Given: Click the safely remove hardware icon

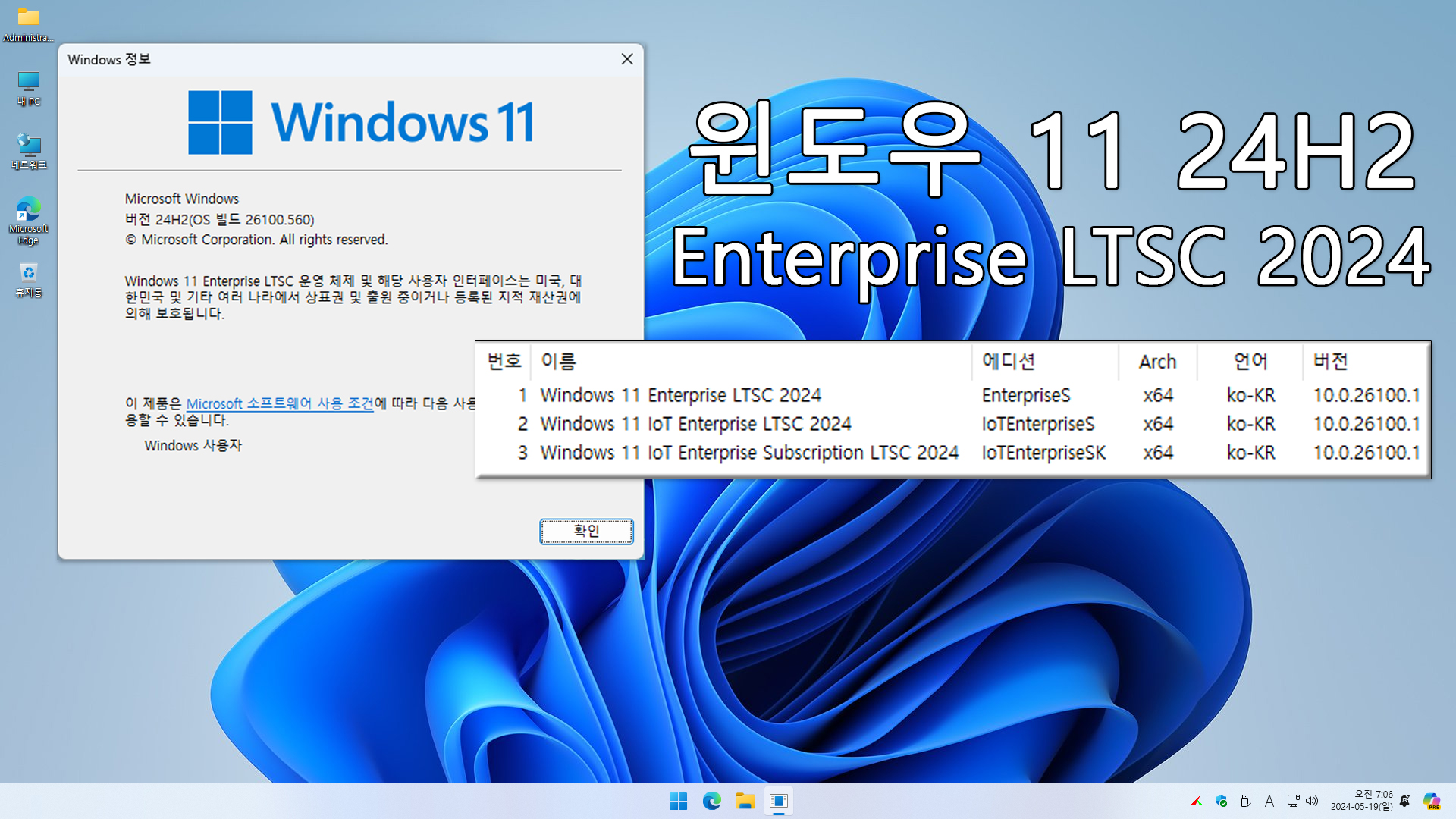Looking at the screenshot, I should coord(1245,801).
